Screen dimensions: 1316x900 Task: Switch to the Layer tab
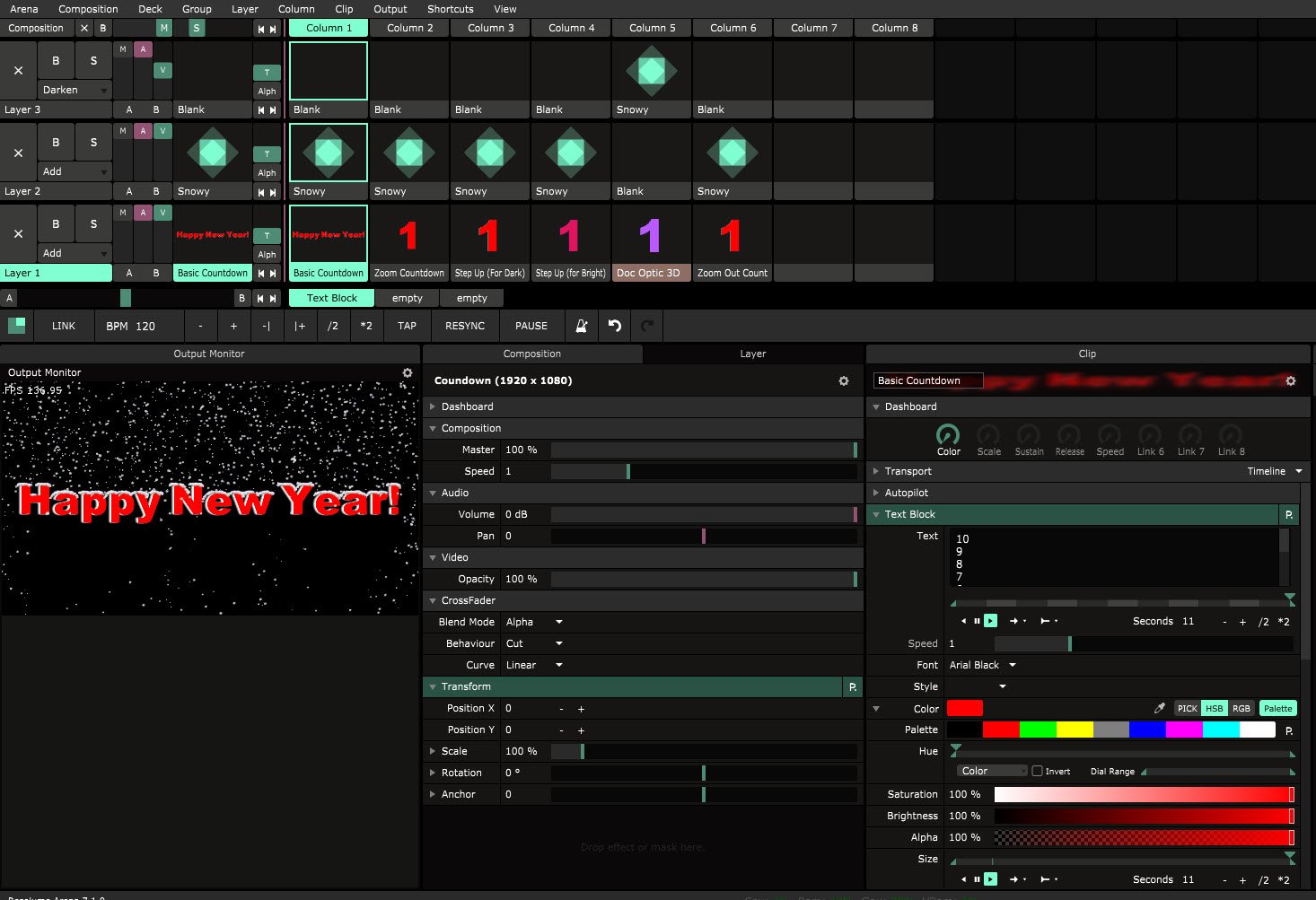click(x=752, y=354)
